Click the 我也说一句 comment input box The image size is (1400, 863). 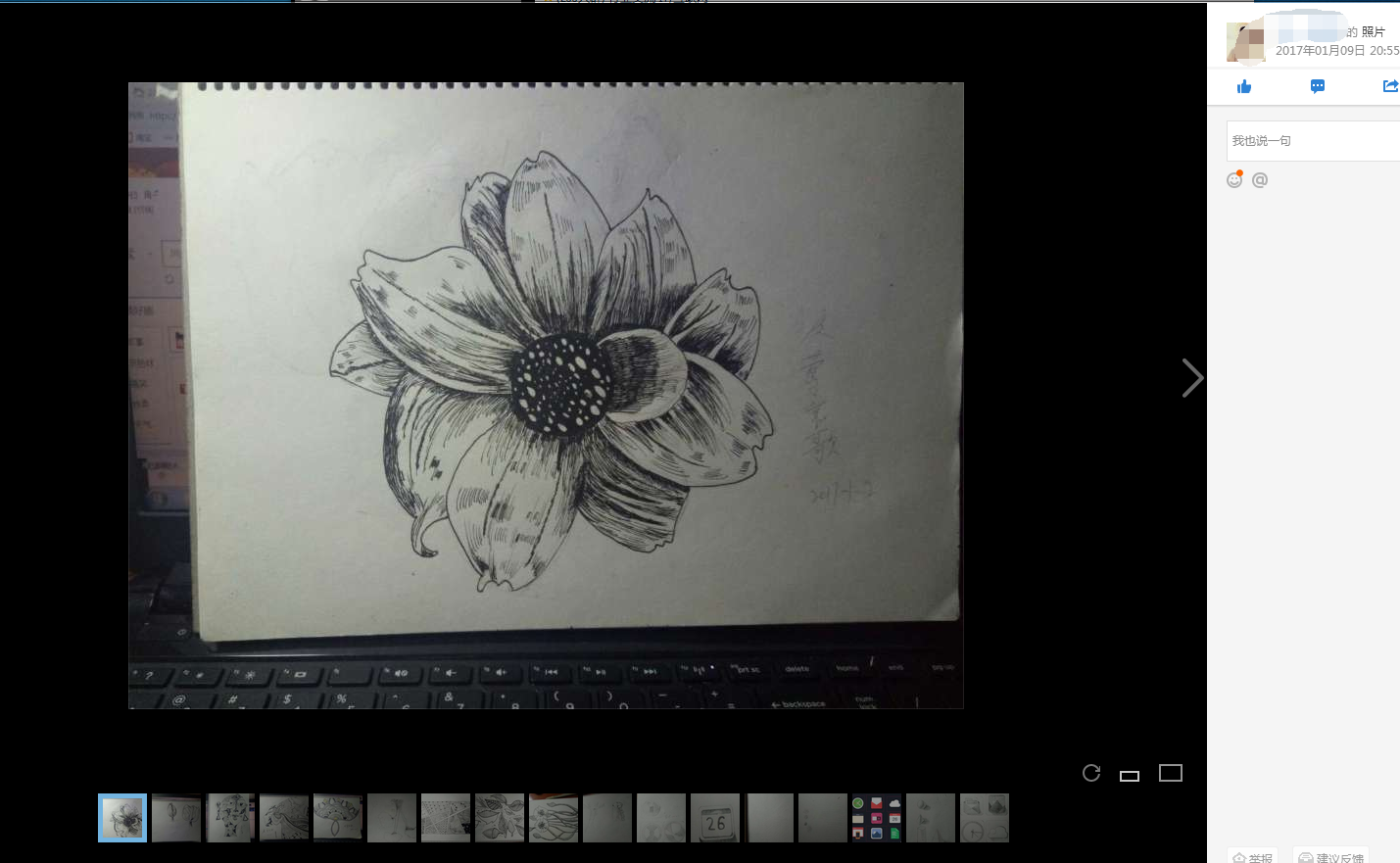coord(1313,141)
